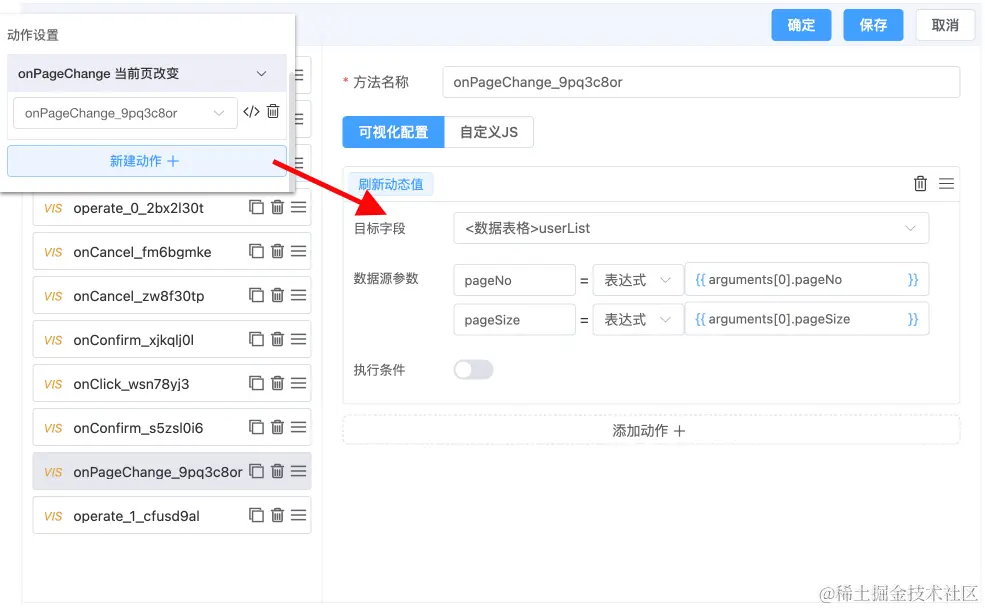Copy the operate_1_cfusd9al event
985x610 pixels.
point(257,515)
